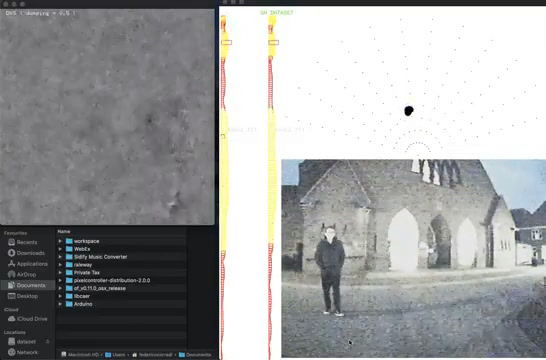Click the rectangle marker on the right yellow bar
The image size is (546, 360).
[273, 42]
